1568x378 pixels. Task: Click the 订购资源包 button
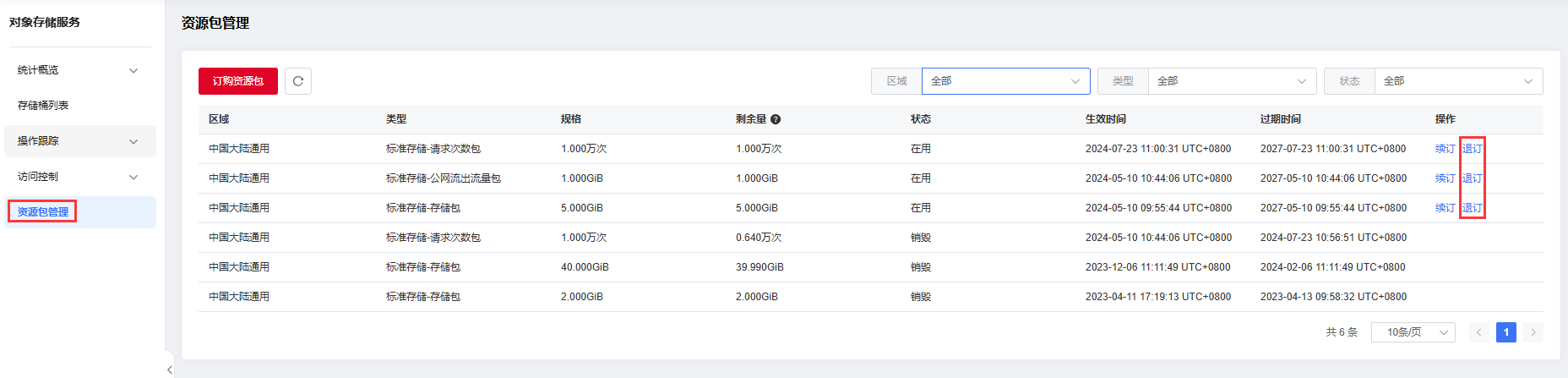point(237,81)
